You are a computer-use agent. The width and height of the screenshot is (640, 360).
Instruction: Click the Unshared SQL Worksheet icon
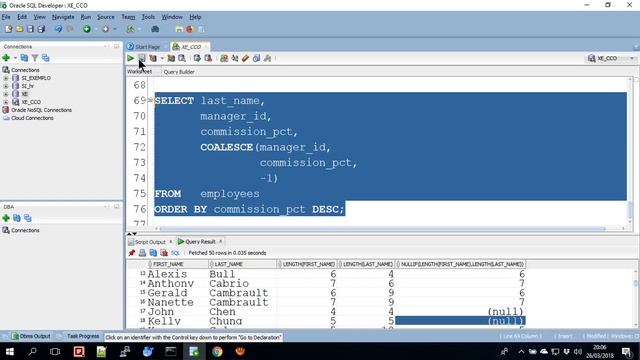224,58
